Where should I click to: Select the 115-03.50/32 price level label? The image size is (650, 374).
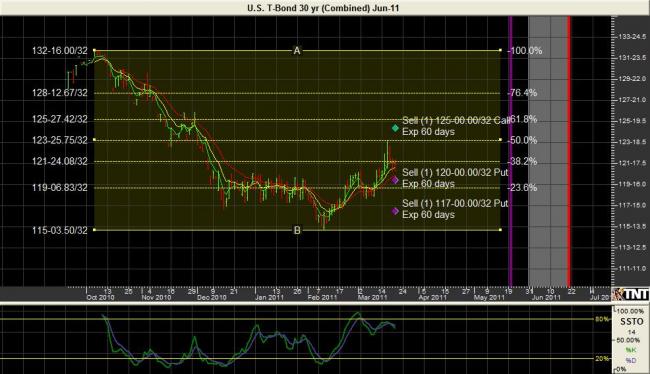click(x=60, y=230)
